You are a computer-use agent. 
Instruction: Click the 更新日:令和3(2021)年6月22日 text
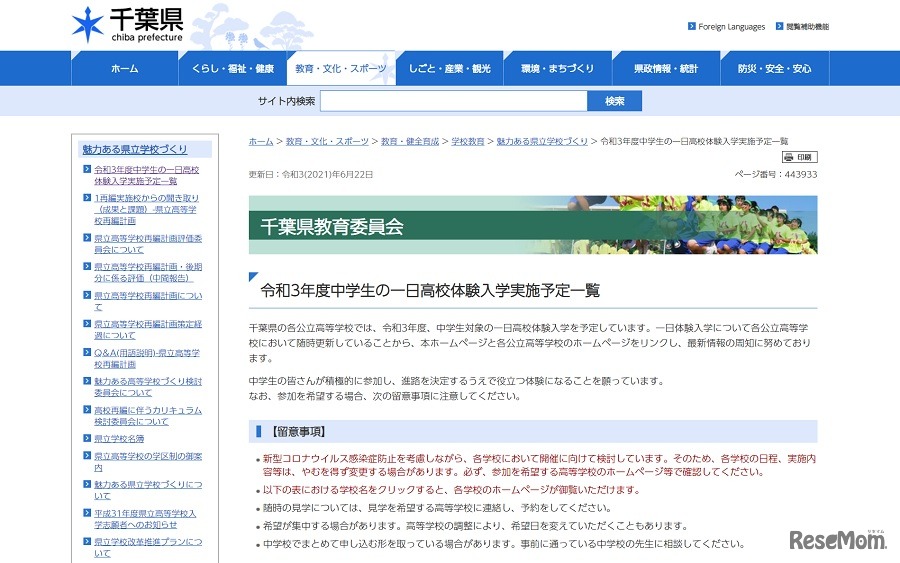(x=311, y=174)
